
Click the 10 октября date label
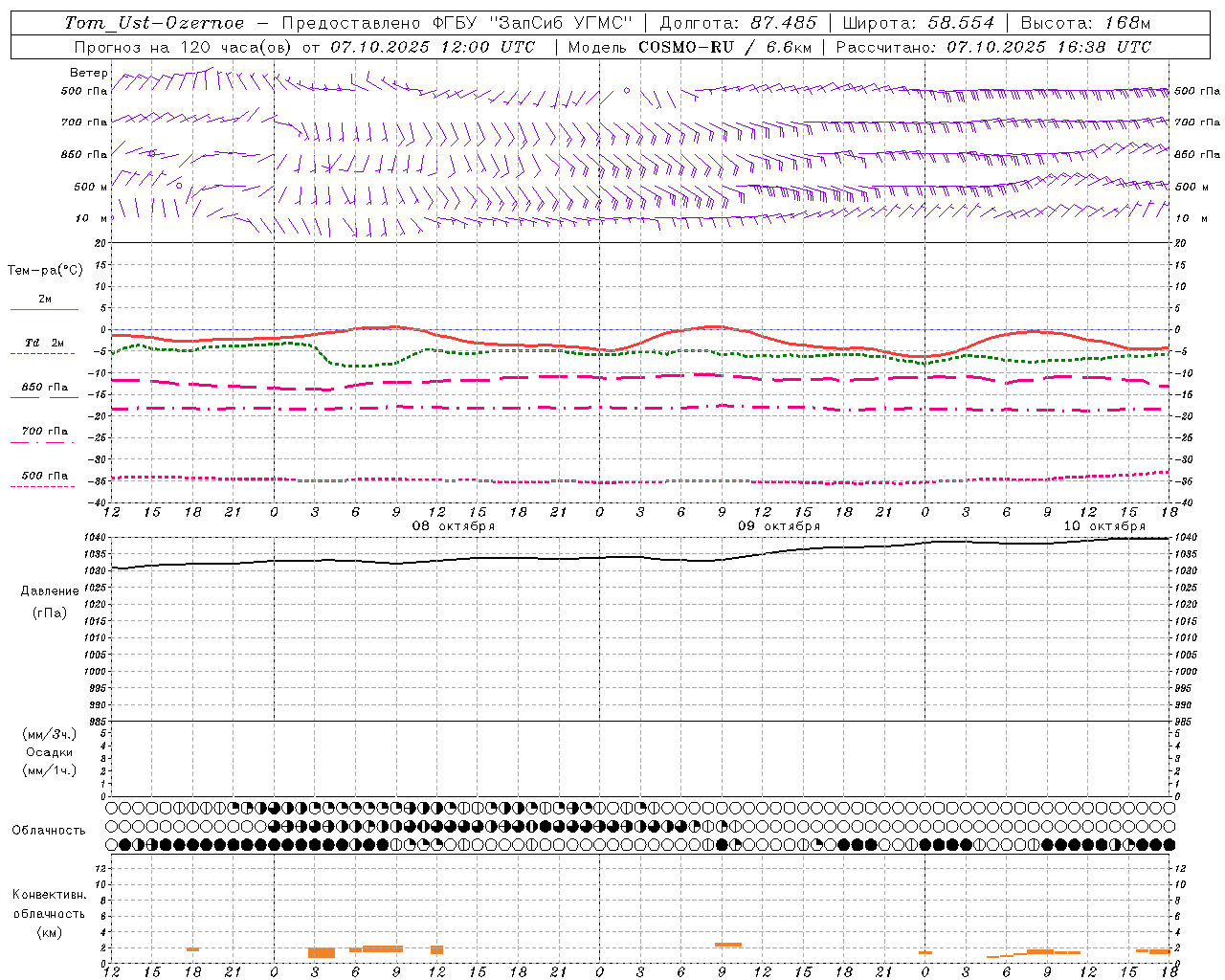[1104, 526]
